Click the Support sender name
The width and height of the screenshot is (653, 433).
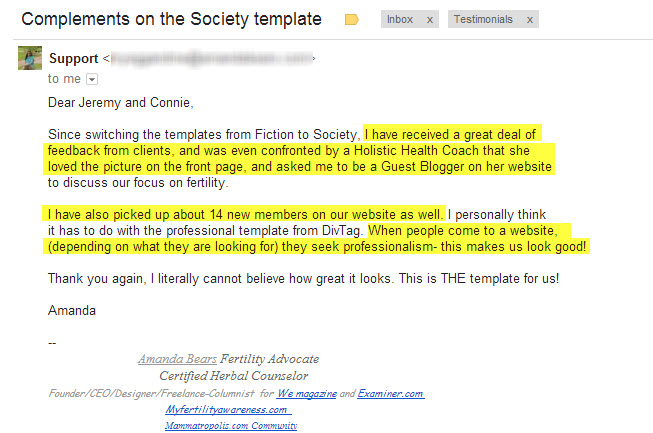point(74,59)
